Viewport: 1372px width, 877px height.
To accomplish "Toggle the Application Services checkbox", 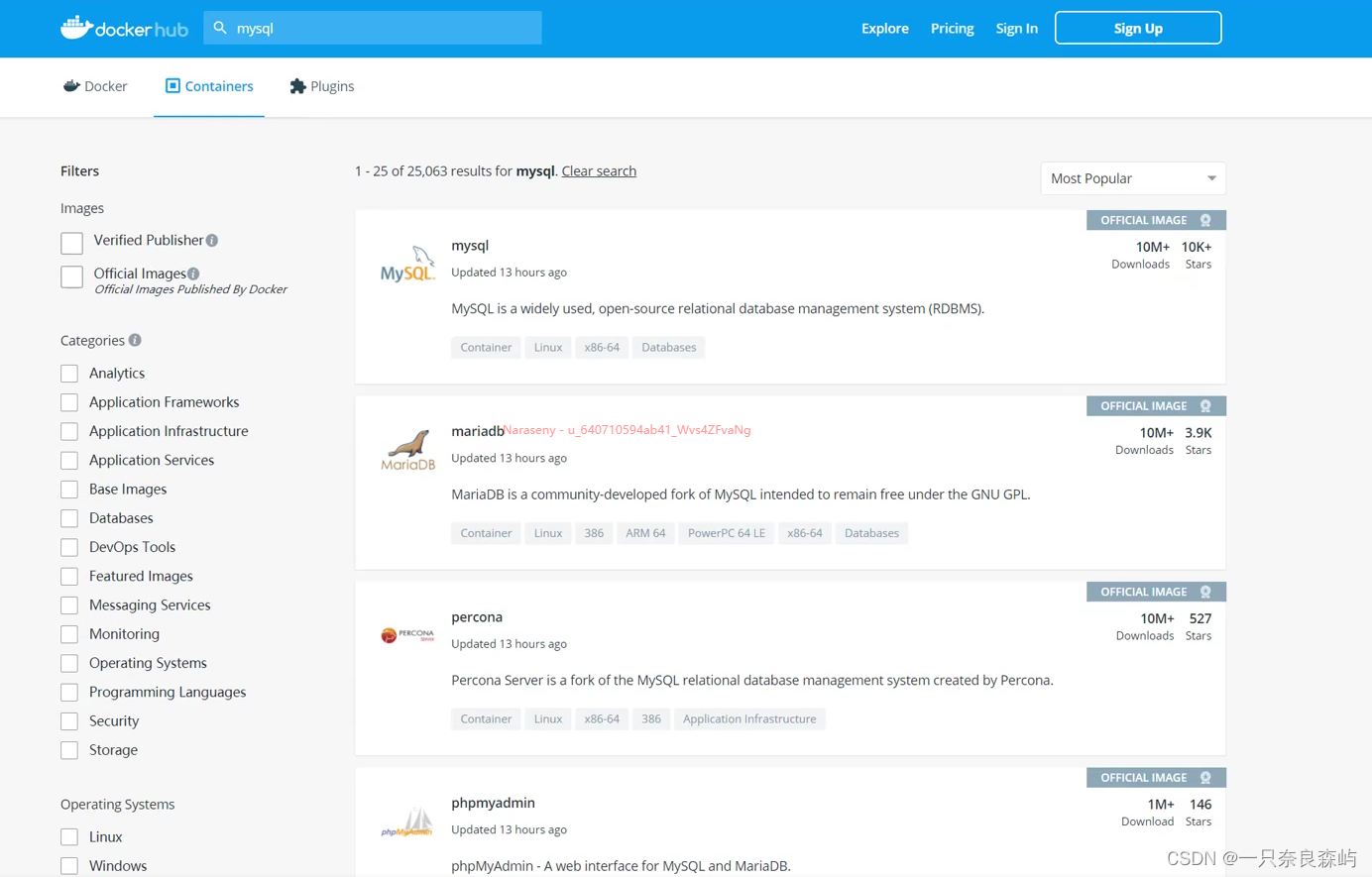I will tap(69, 461).
